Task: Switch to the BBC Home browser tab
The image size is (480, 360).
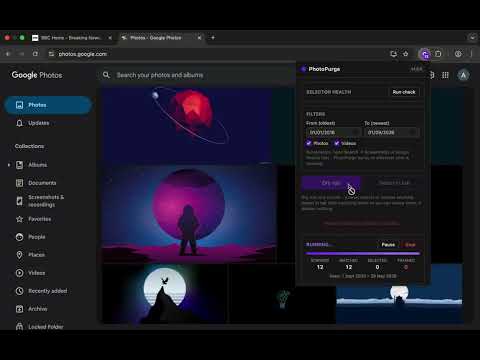Action: (x=72, y=38)
